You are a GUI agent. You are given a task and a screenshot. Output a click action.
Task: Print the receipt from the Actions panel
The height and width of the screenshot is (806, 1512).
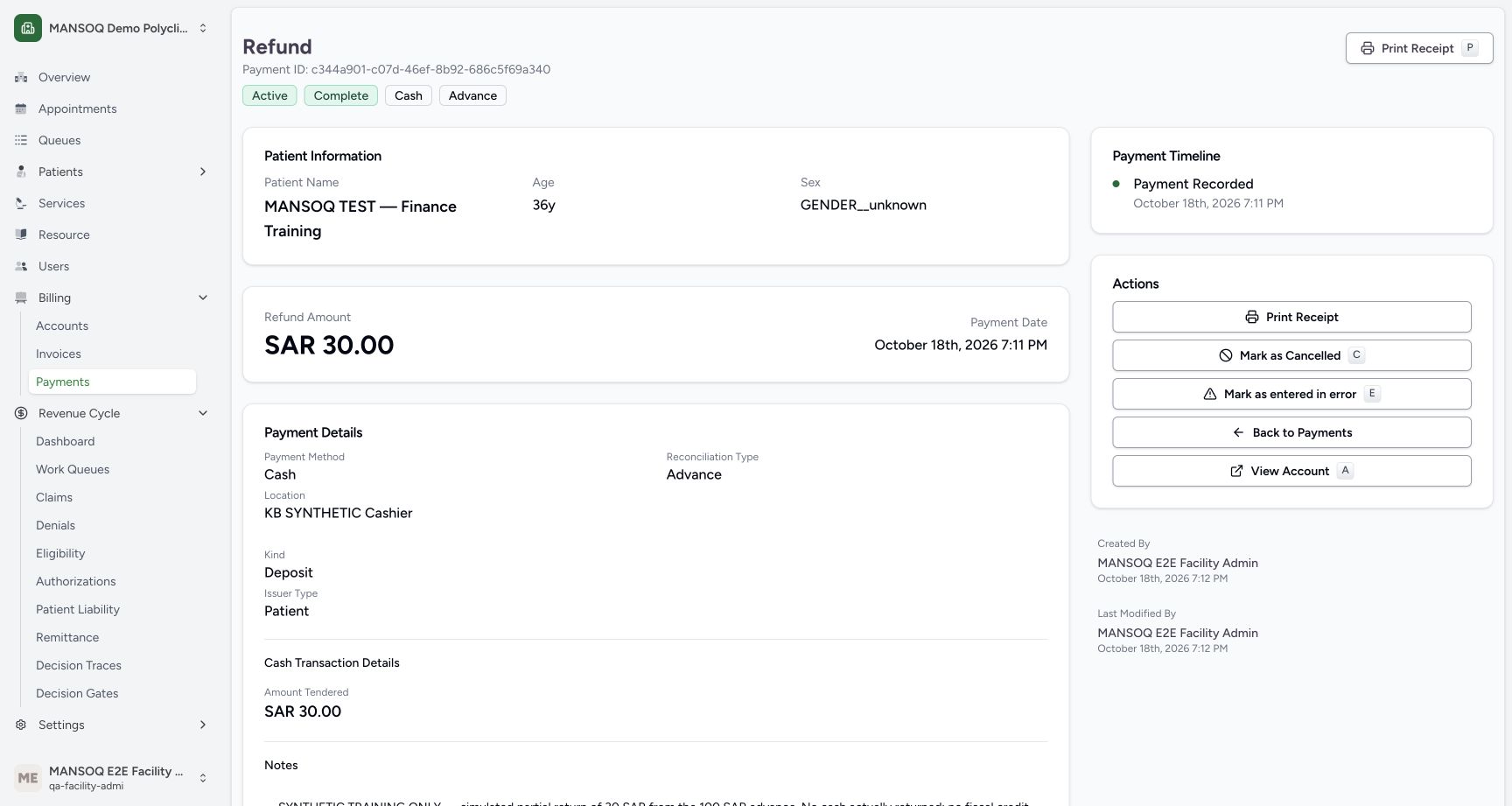point(1291,317)
